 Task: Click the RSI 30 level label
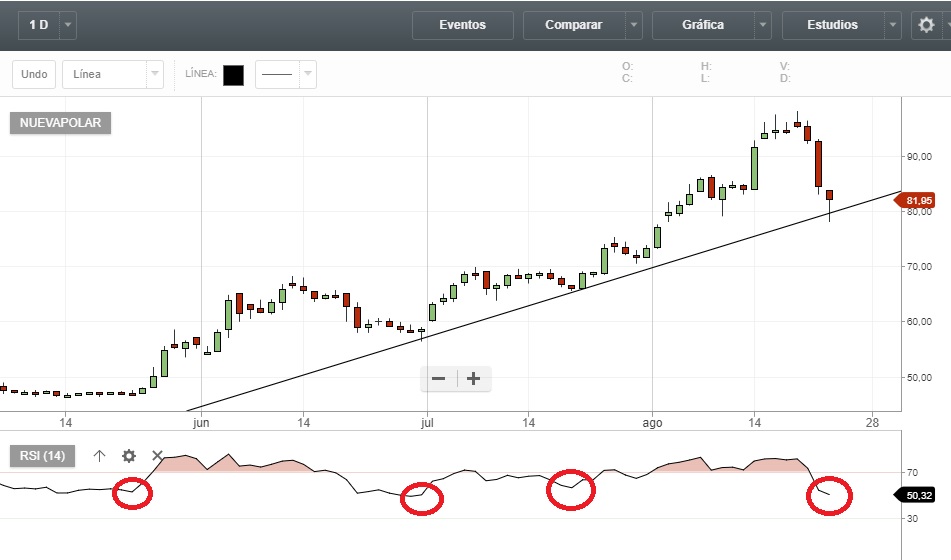pyautogui.click(x=913, y=519)
